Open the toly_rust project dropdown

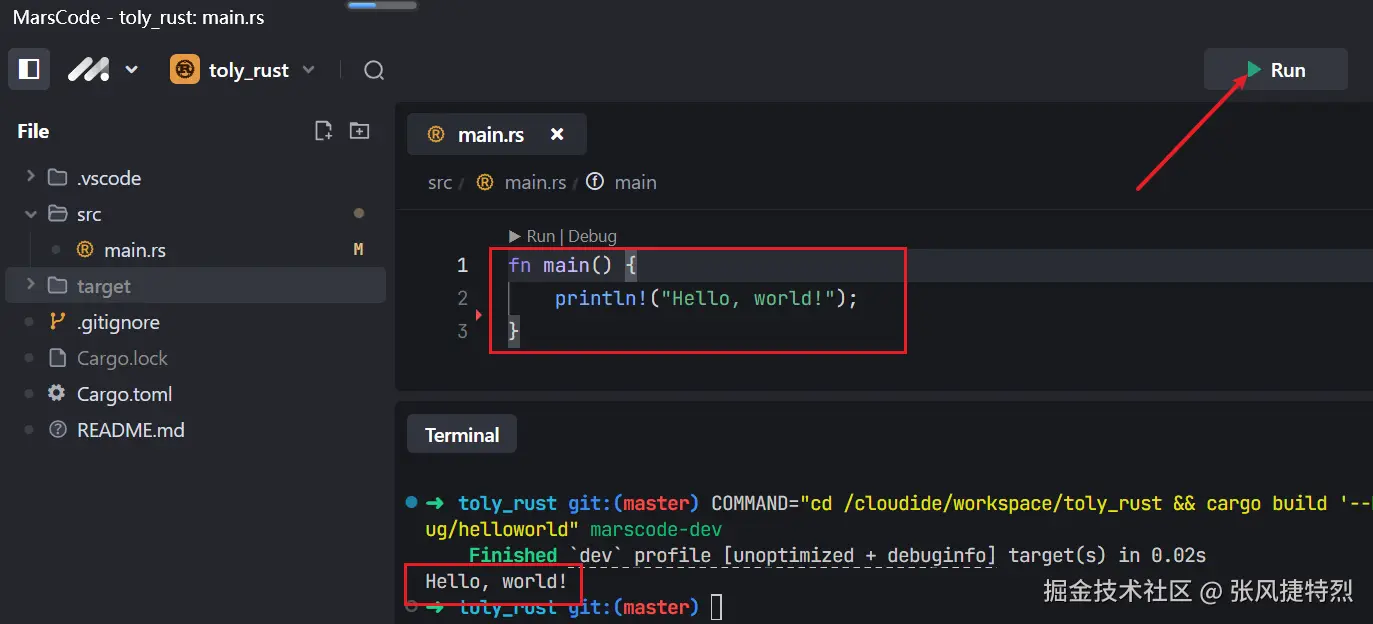[x=243, y=70]
